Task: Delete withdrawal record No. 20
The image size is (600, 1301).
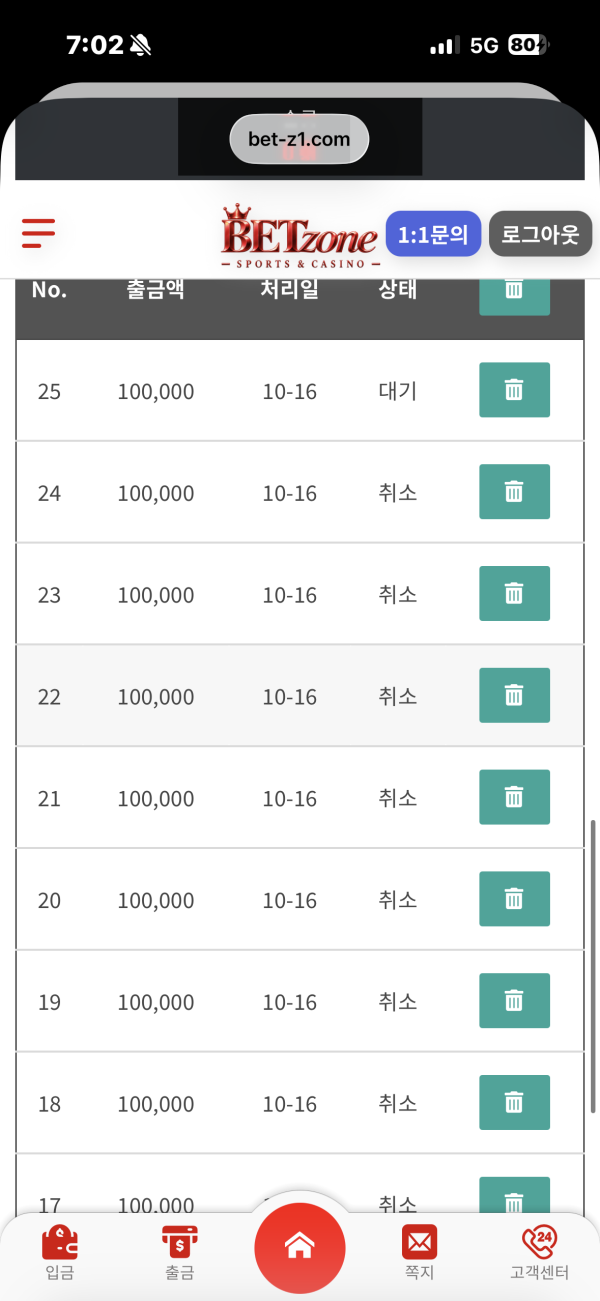Action: tap(514, 899)
